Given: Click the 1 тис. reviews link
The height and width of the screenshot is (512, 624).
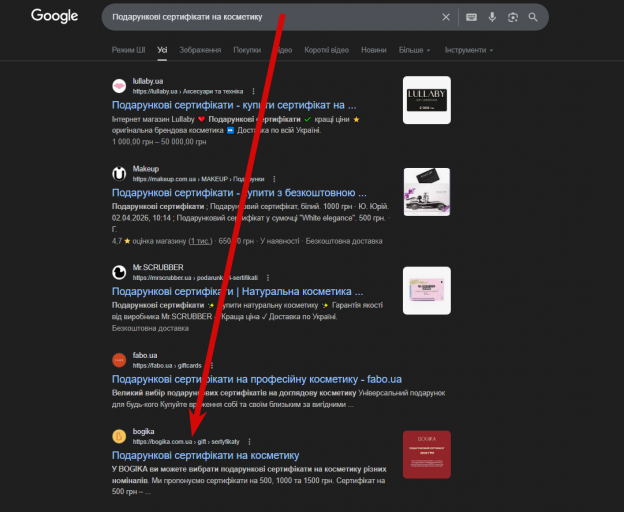Looking at the screenshot, I should pos(200,241).
